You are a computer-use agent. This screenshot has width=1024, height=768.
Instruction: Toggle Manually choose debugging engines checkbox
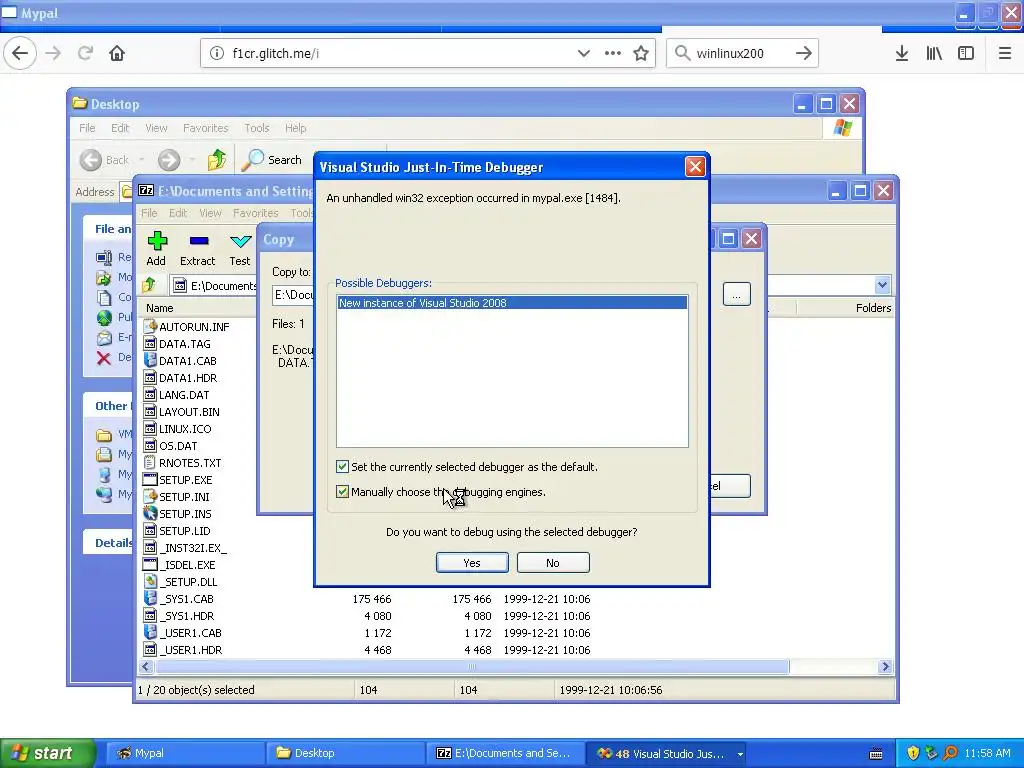click(342, 491)
